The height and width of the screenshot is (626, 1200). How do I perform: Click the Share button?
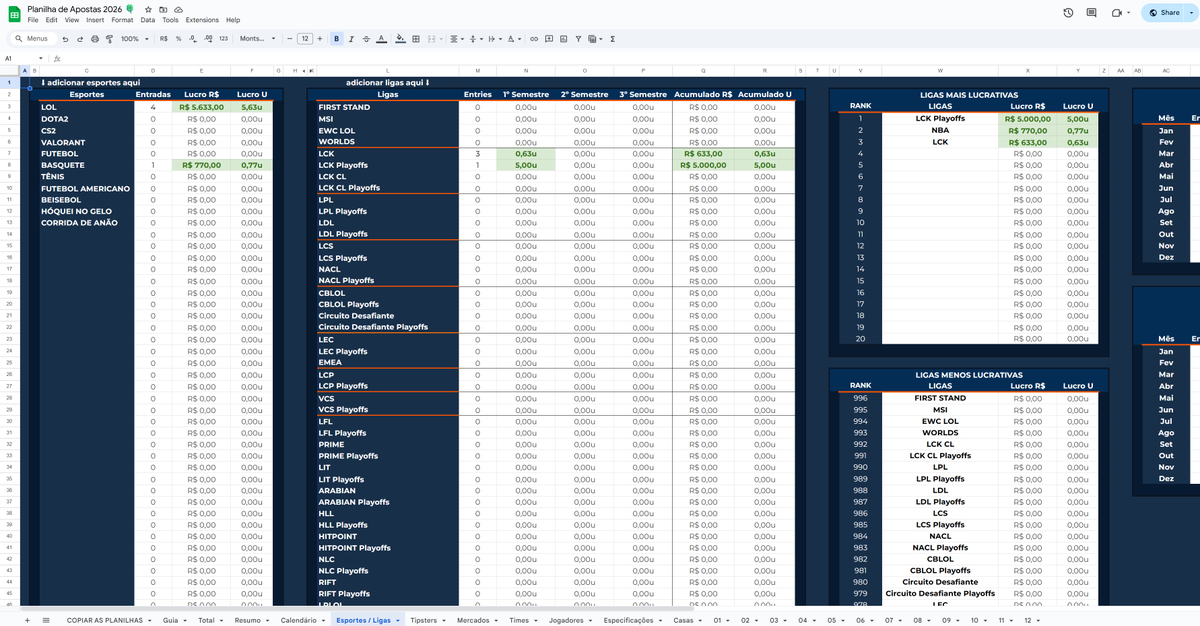coord(1162,13)
